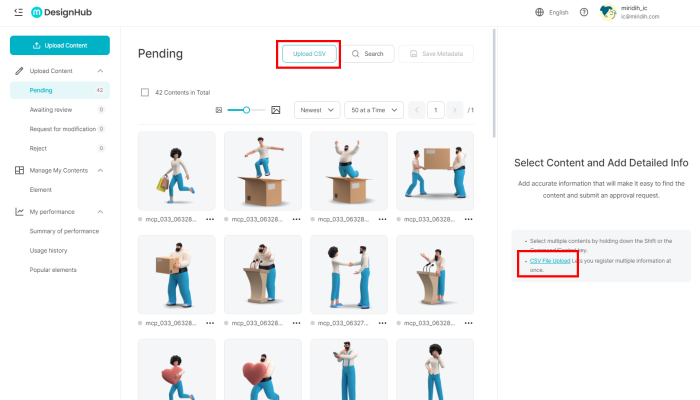700x400 pixels.
Task: Click the small thumbnail size icon
Action: coord(218,109)
